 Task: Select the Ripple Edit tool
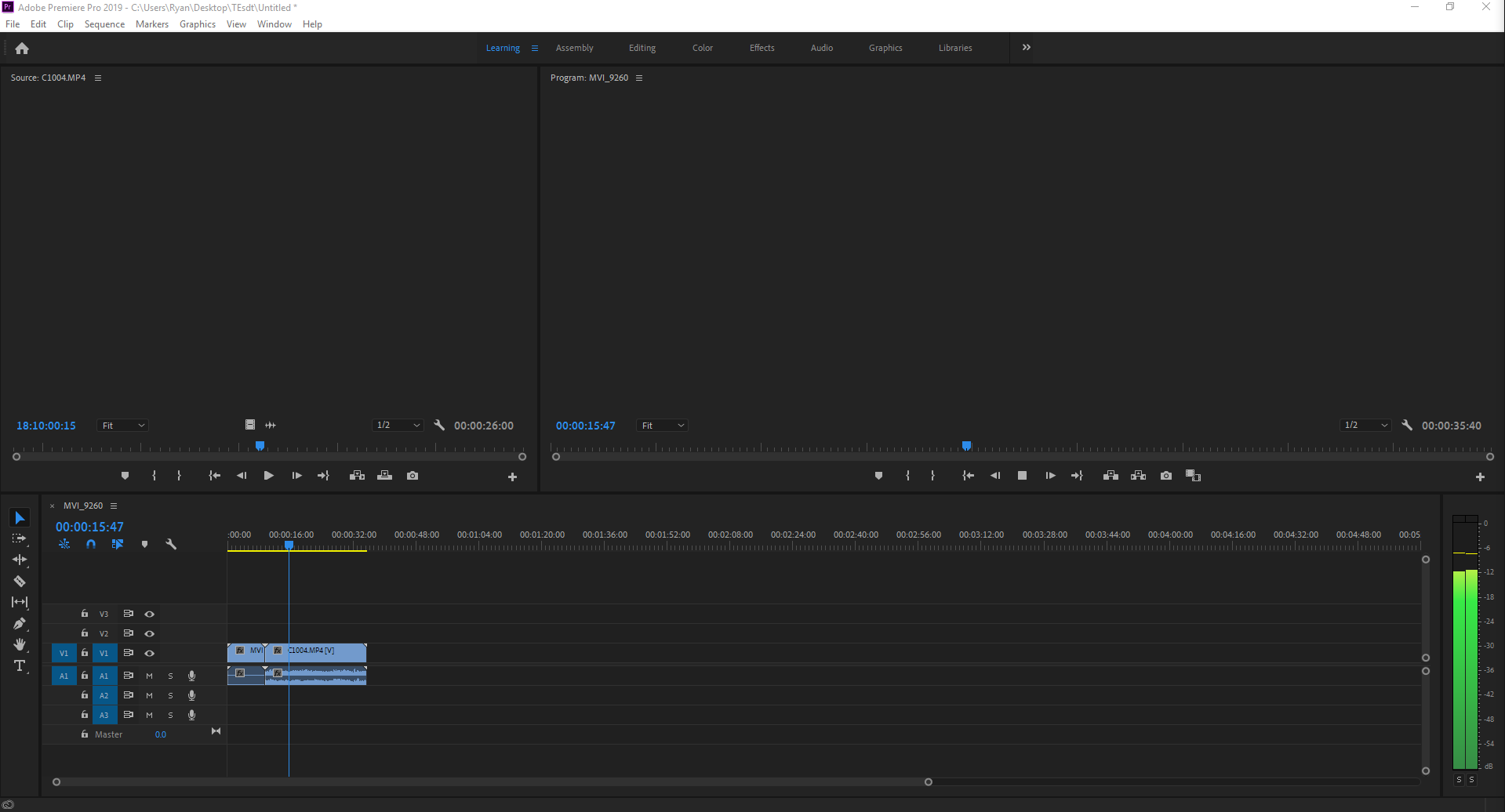point(20,560)
